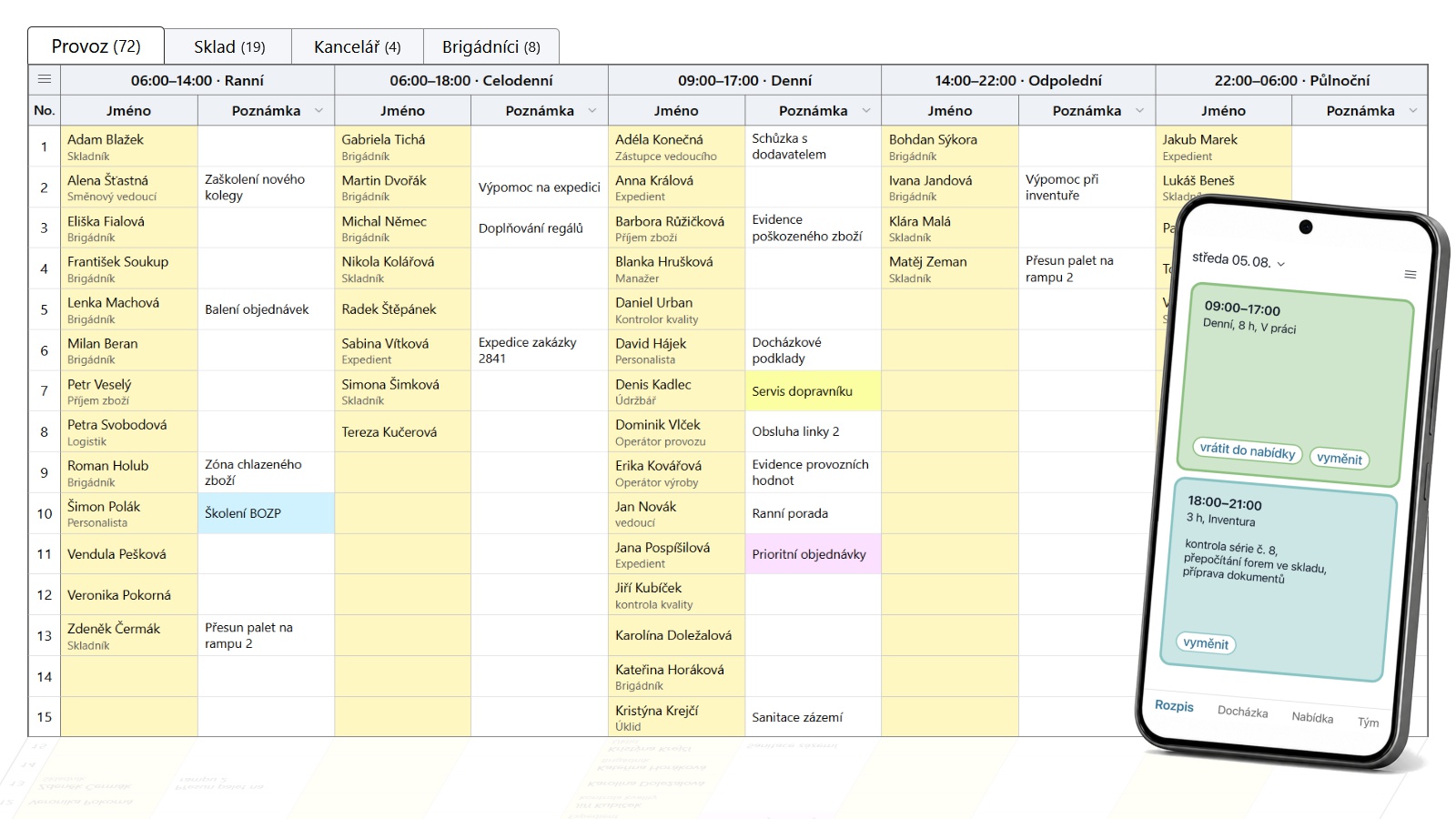
Task: Select the "Blanka Hrušková" name cell
Action: tap(676, 268)
